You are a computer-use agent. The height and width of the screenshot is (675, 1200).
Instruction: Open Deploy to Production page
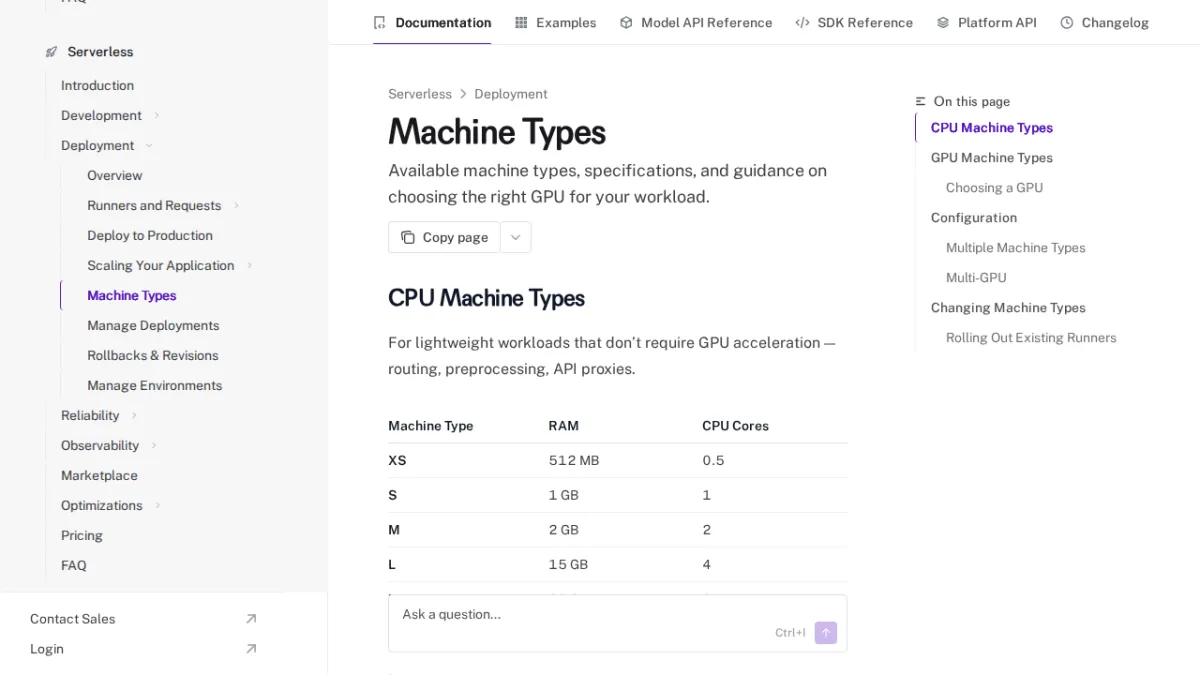(150, 236)
